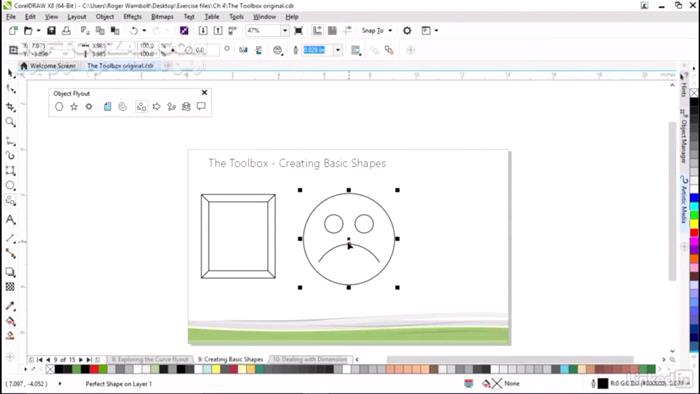Select the Smart Fill tool
700x394 pixels.
11,336
